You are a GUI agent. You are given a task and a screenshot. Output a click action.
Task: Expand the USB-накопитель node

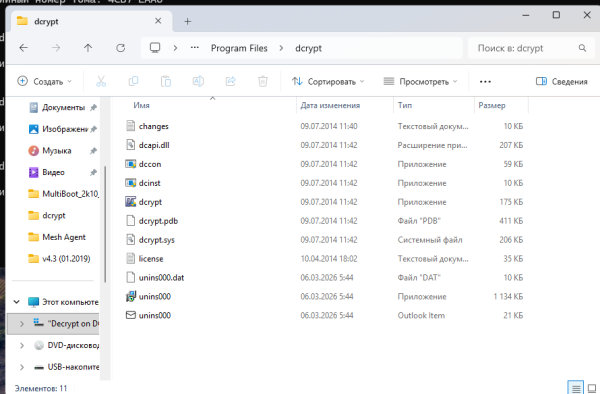[22, 367]
